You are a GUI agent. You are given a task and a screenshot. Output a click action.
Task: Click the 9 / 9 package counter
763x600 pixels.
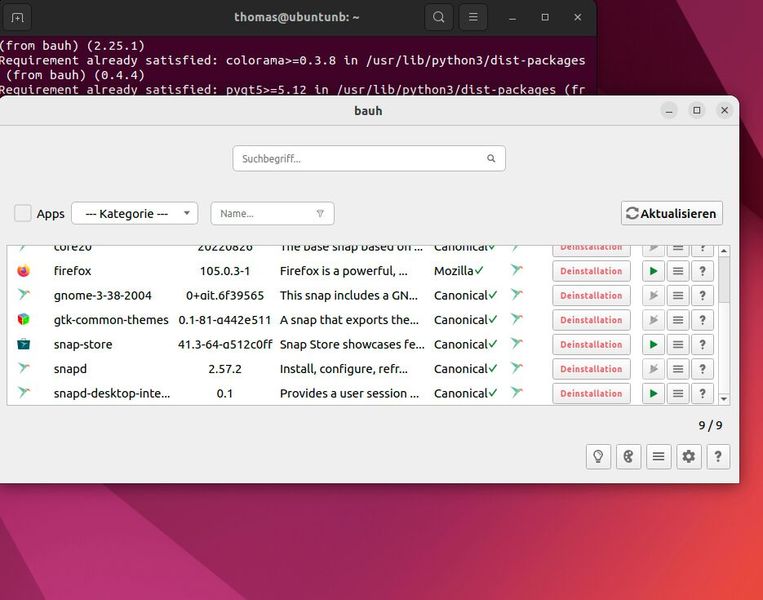point(710,425)
